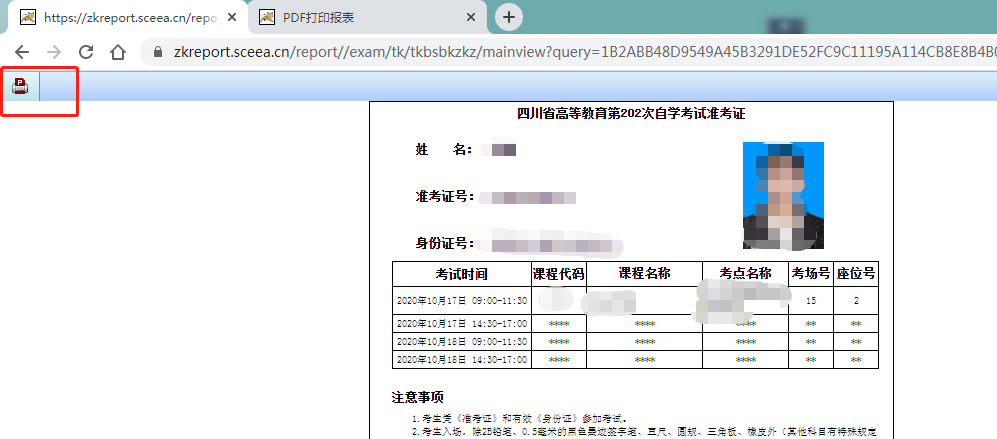Click the exam room number 15
997x439 pixels.
pos(811,301)
